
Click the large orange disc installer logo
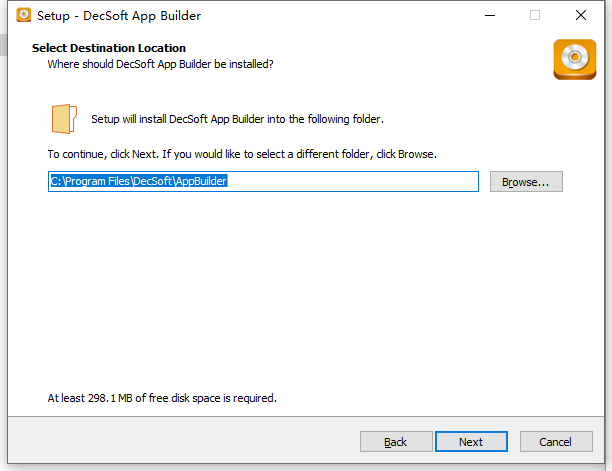tap(575, 59)
